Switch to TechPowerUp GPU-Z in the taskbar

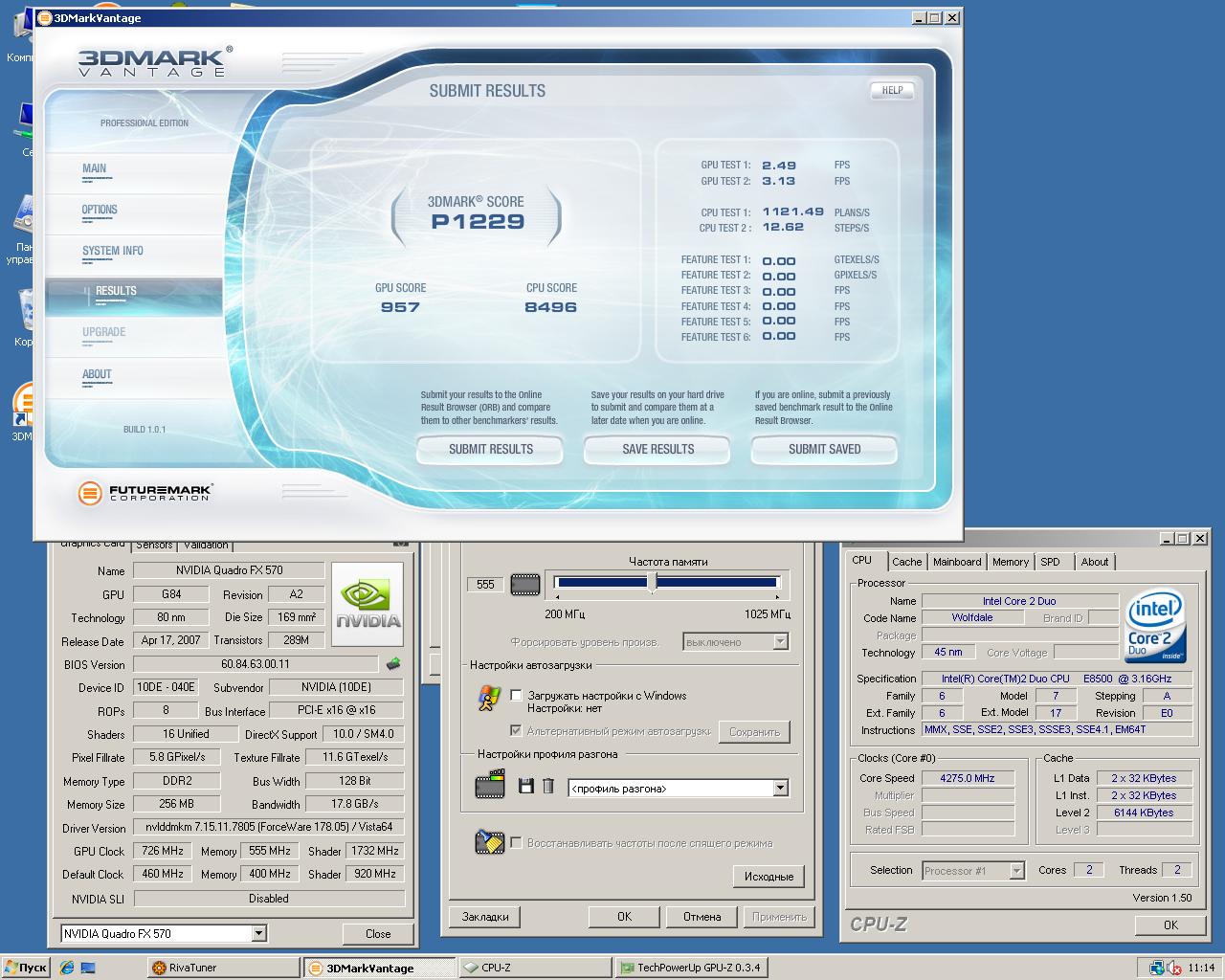(x=690, y=968)
